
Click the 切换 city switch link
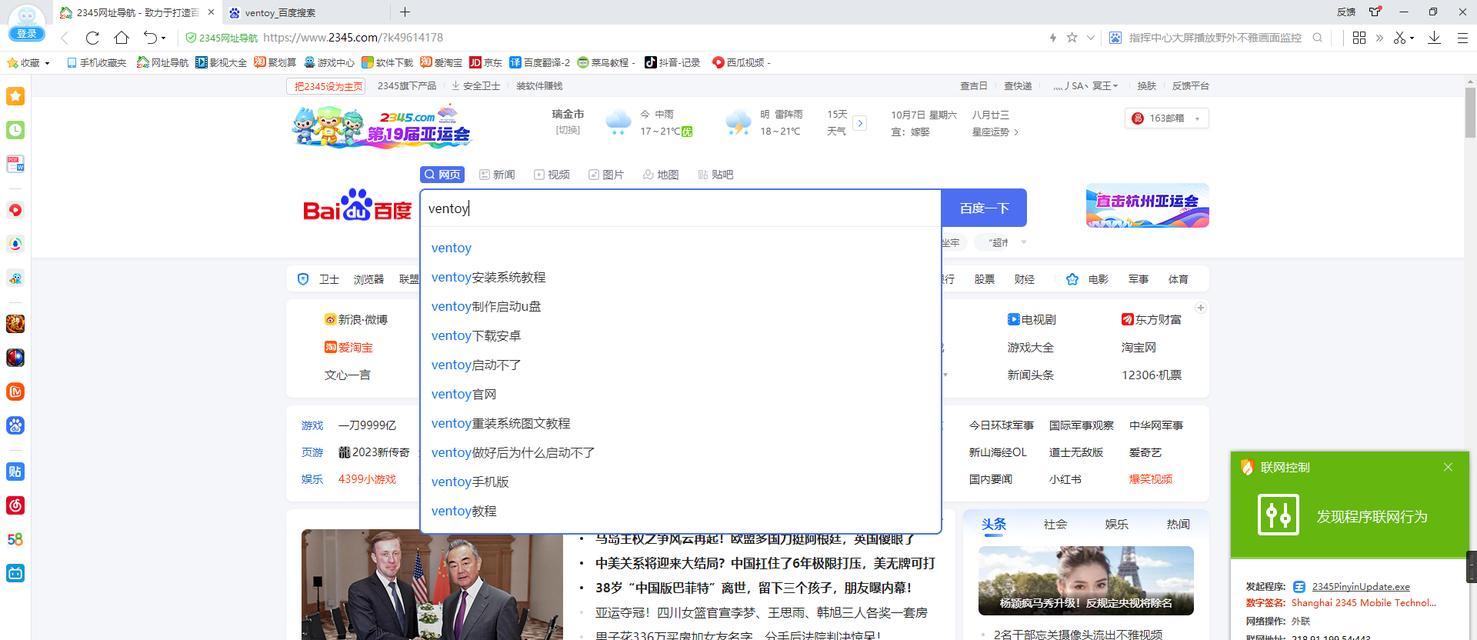(x=568, y=130)
